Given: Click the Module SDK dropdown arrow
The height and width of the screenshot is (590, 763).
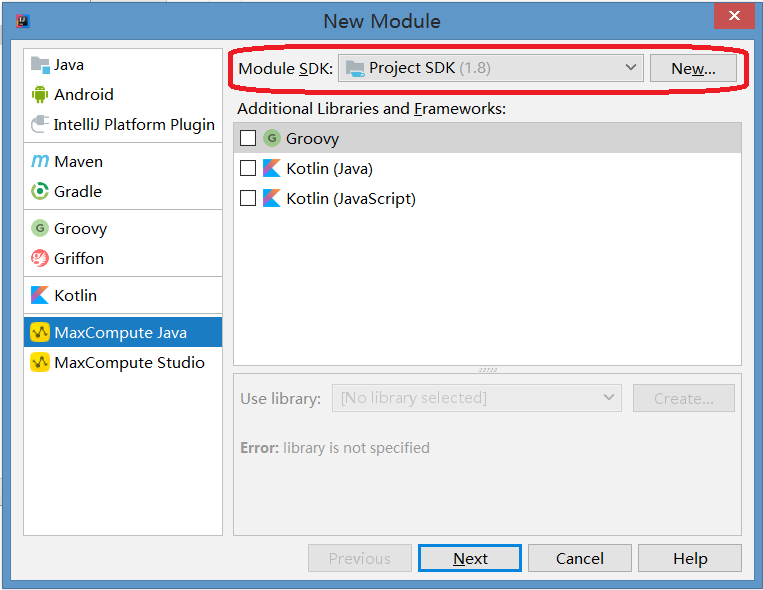Looking at the screenshot, I should pos(631,68).
